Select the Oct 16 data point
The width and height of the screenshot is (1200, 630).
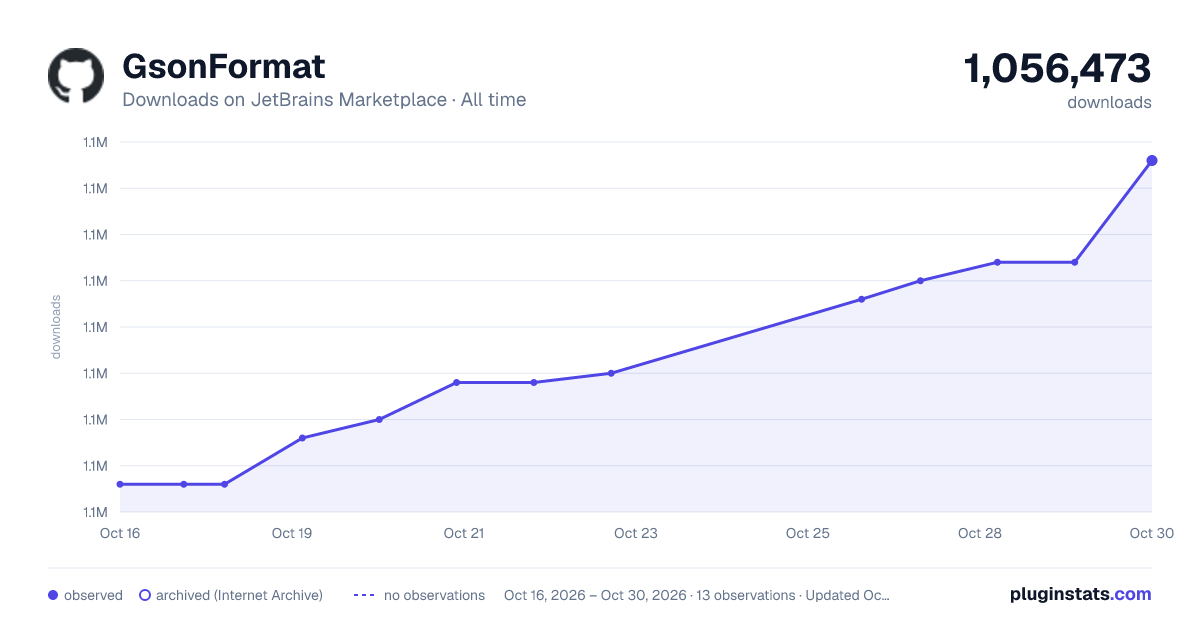tap(120, 484)
